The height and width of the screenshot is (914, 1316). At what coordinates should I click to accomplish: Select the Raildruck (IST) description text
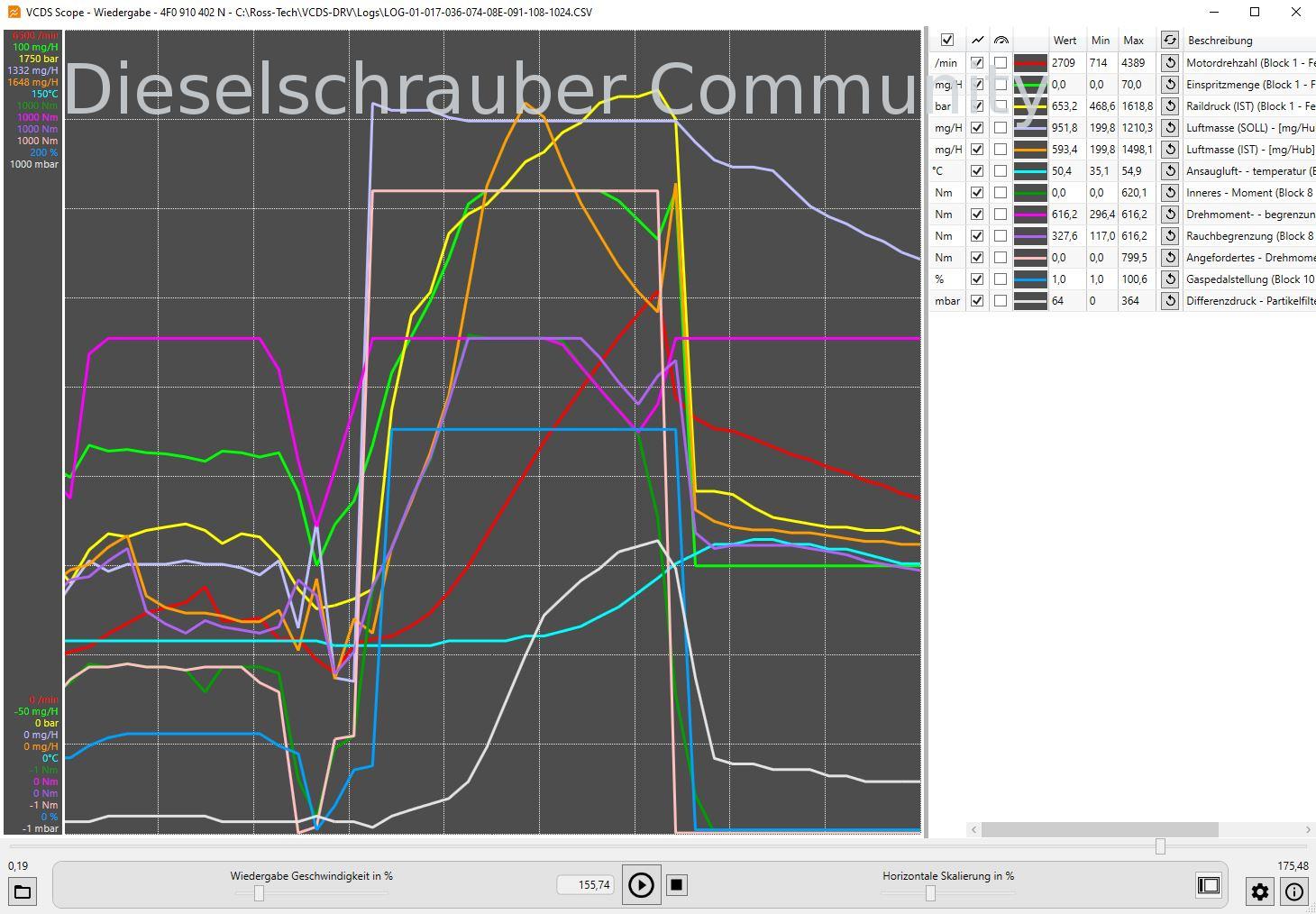pyautogui.click(x=1251, y=106)
